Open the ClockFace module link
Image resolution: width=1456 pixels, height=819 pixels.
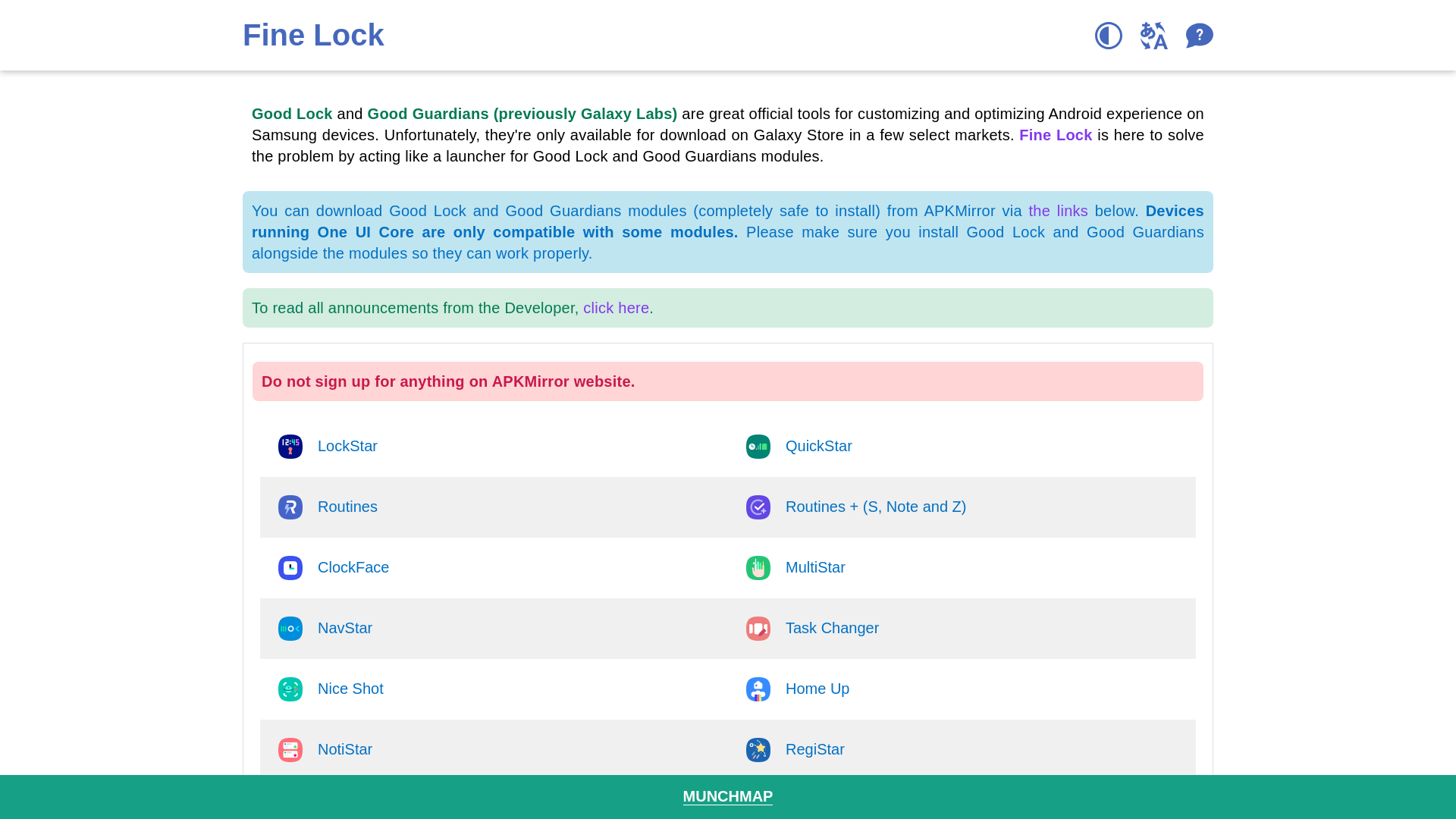(x=353, y=567)
